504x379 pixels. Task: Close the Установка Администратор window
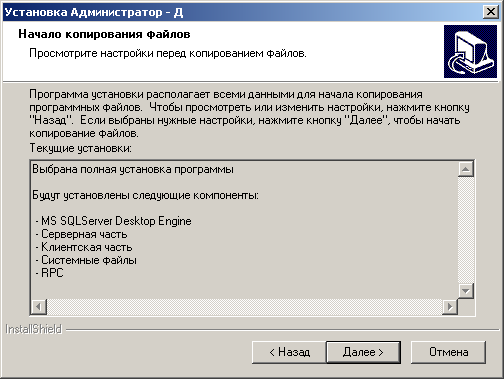pos(491,12)
